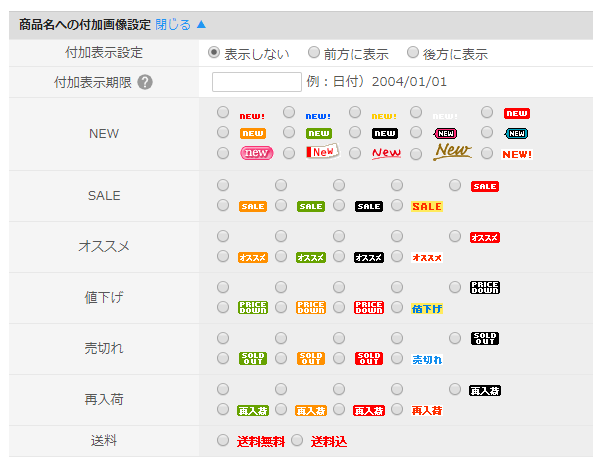Image resolution: width=593 pixels, height=463 pixels.
Task: Click the 閉じる link
Action: pyautogui.click(x=173, y=25)
